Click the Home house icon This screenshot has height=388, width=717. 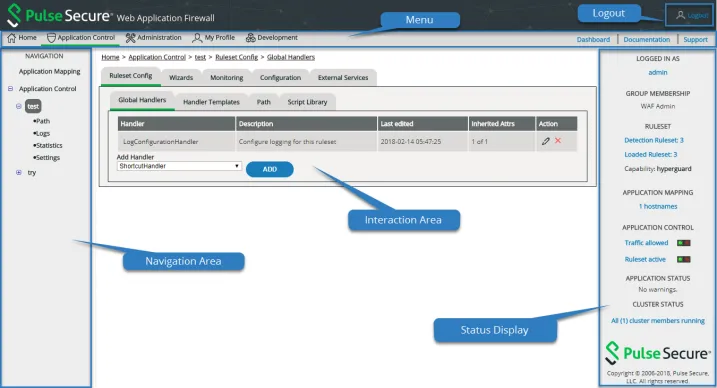tap(11, 38)
